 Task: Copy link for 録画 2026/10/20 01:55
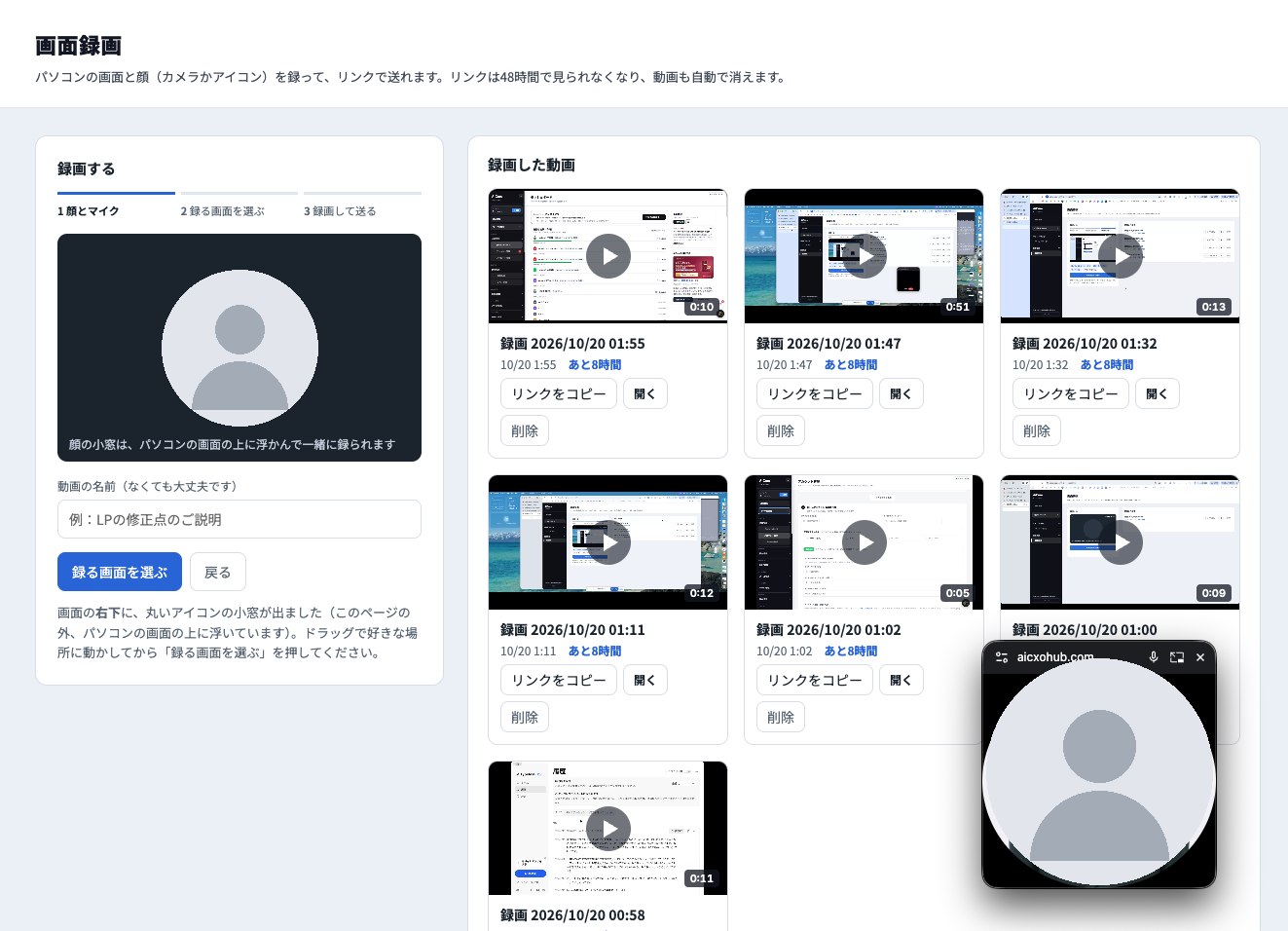(559, 393)
